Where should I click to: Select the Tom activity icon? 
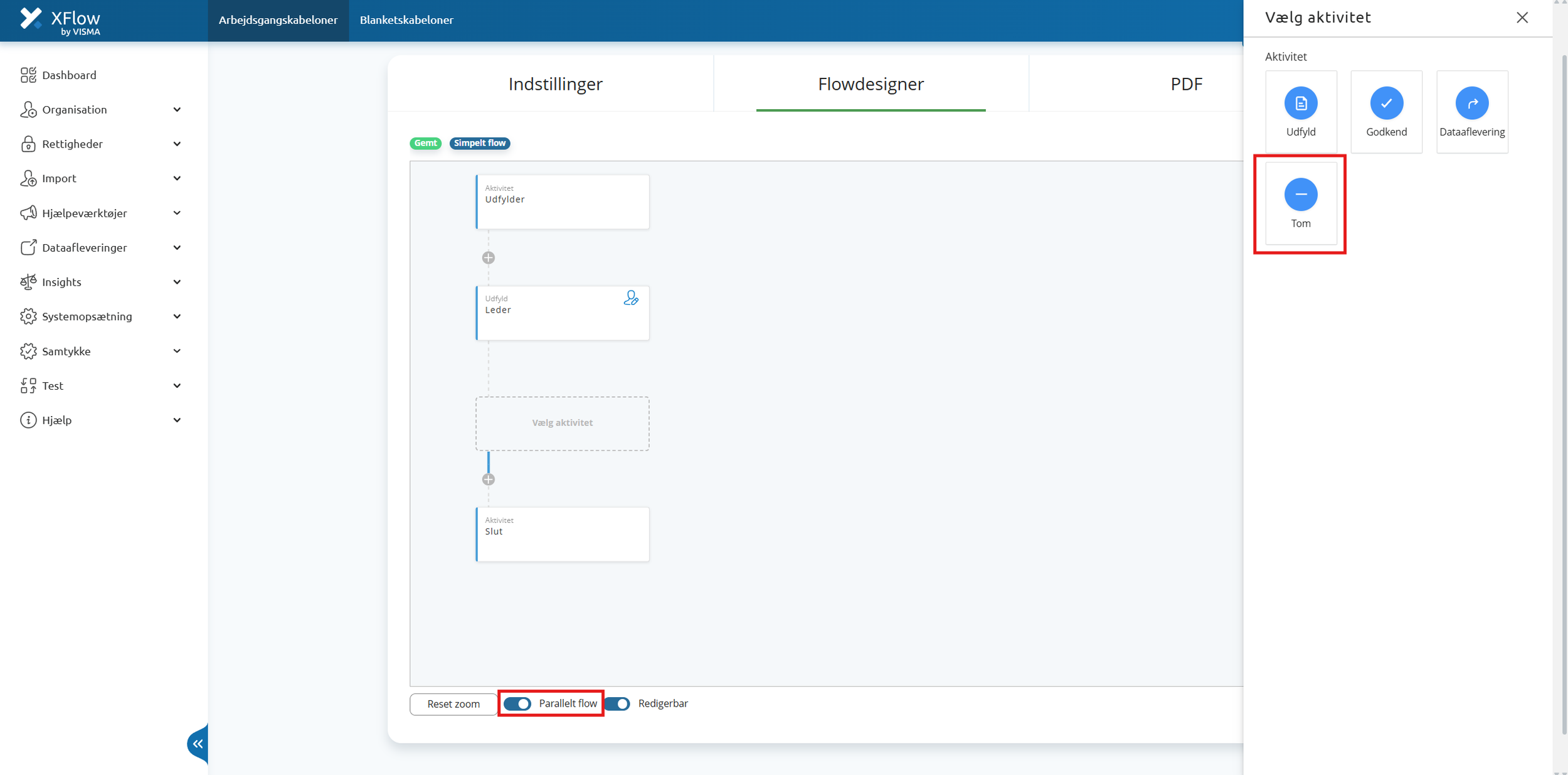[1300, 195]
